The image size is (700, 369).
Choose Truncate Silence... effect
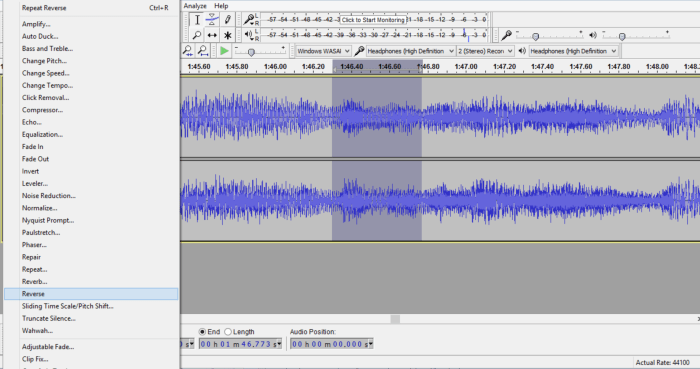coord(91,319)
